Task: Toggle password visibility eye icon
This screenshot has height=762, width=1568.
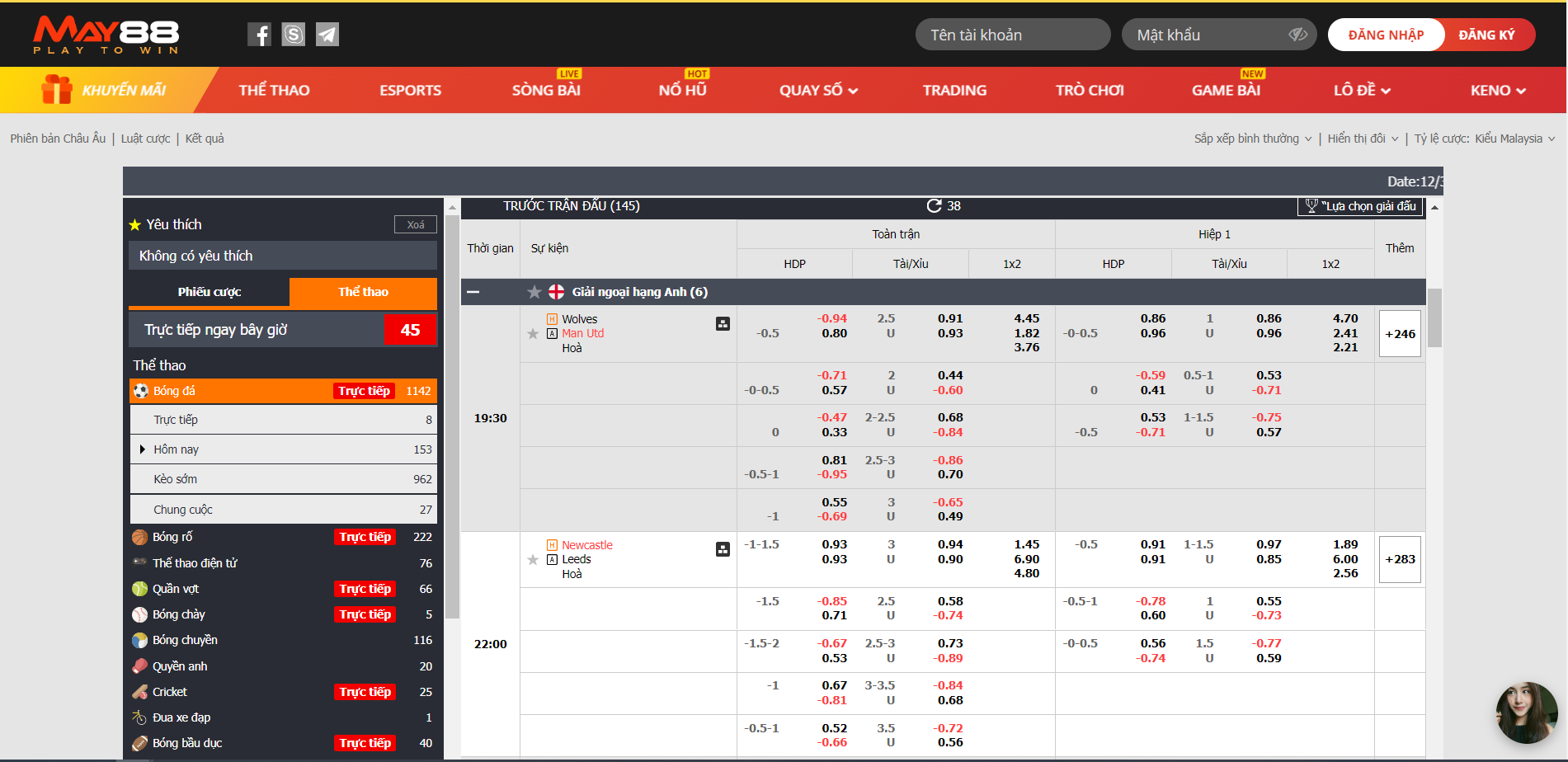Action: coord(1297,35)
